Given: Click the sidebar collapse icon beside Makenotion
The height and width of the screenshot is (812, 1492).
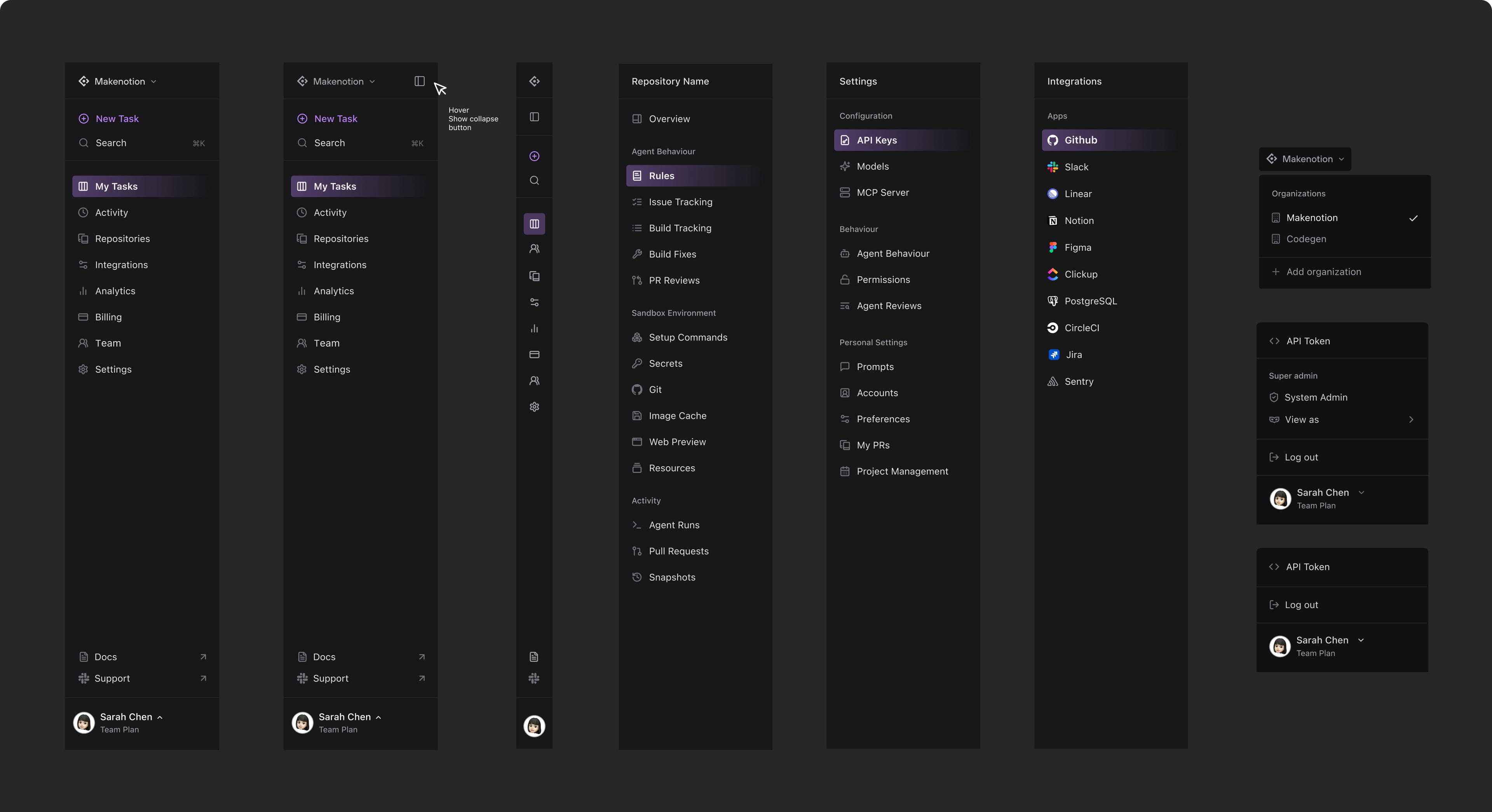Looking at the screenshot, I should coord(419,81).
